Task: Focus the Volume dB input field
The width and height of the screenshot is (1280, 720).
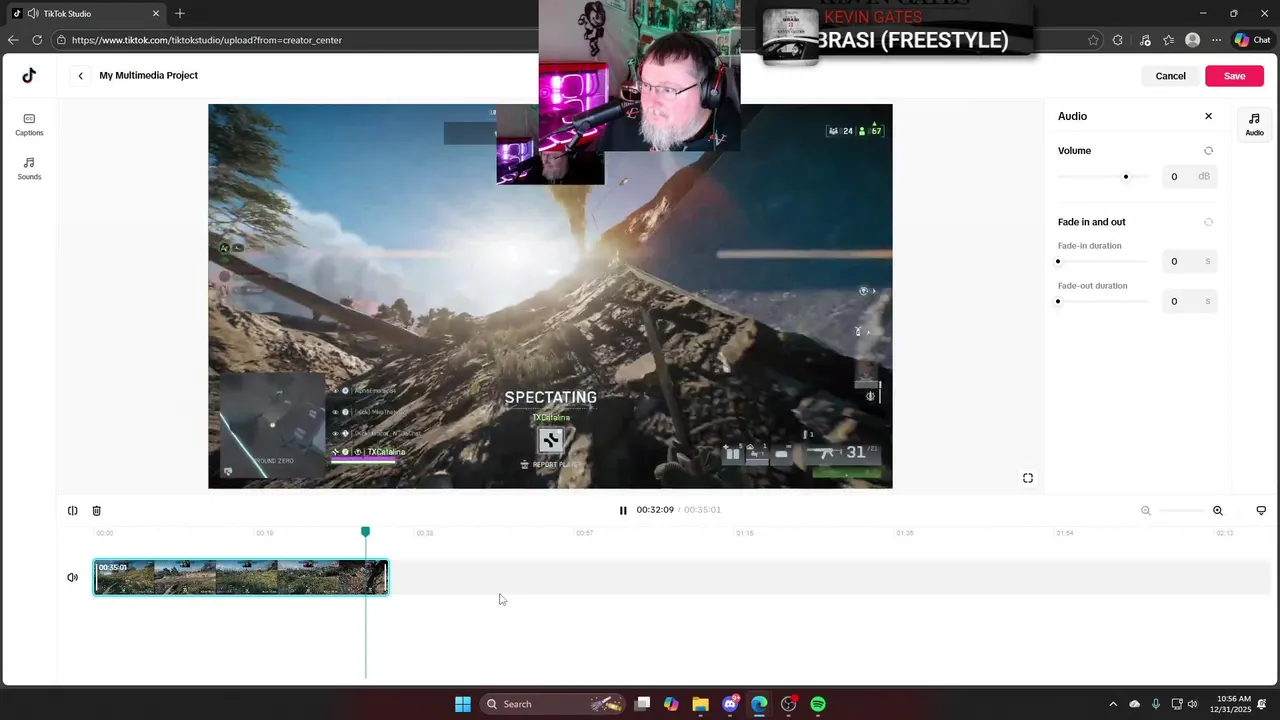Action: (x=1190, y=177)
